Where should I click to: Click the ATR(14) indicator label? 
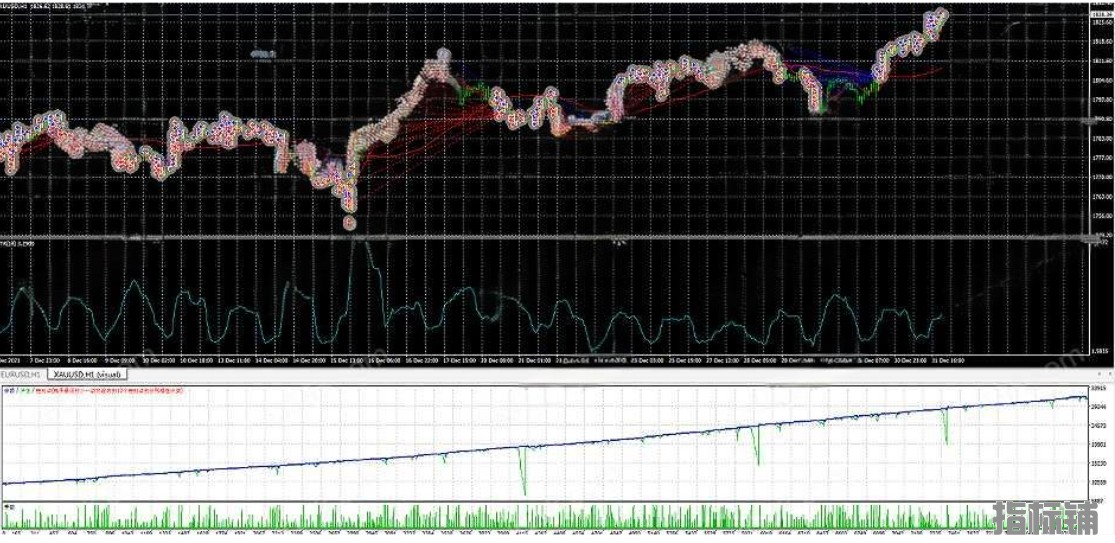pos(18,244)
